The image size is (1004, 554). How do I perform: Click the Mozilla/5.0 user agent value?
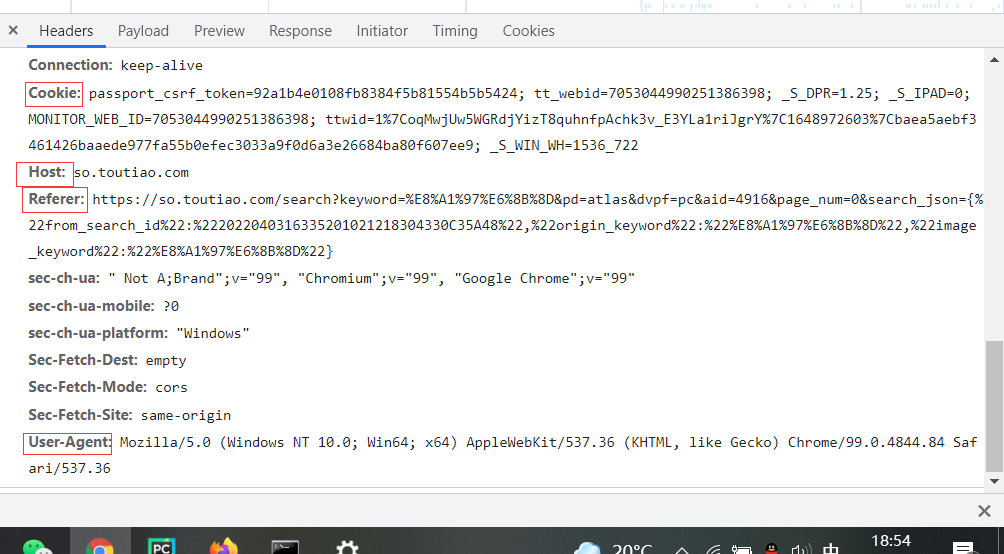pyautogui.click(x=503, y=455)
